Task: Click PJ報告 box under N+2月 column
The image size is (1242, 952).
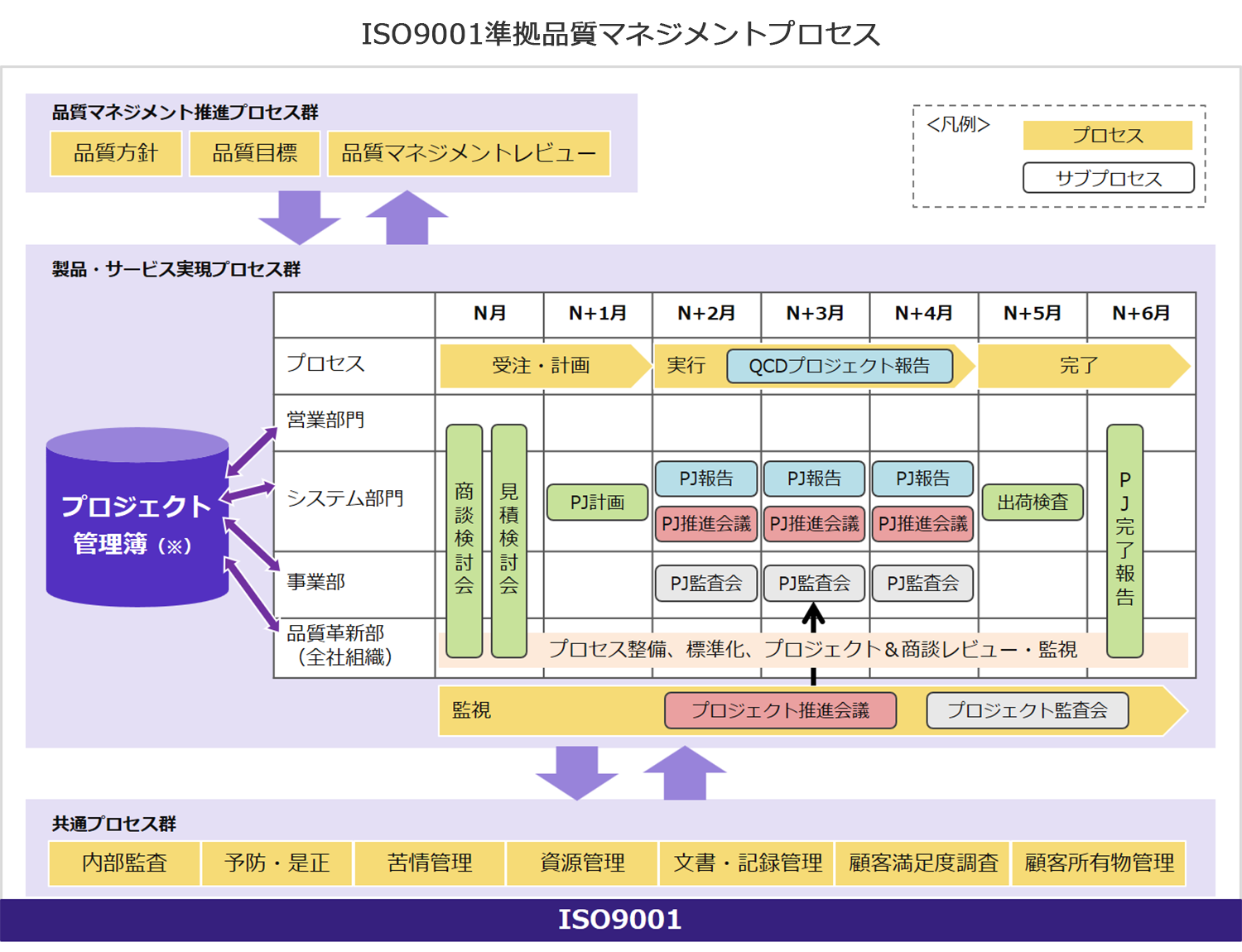Action: tap(706, 478)
